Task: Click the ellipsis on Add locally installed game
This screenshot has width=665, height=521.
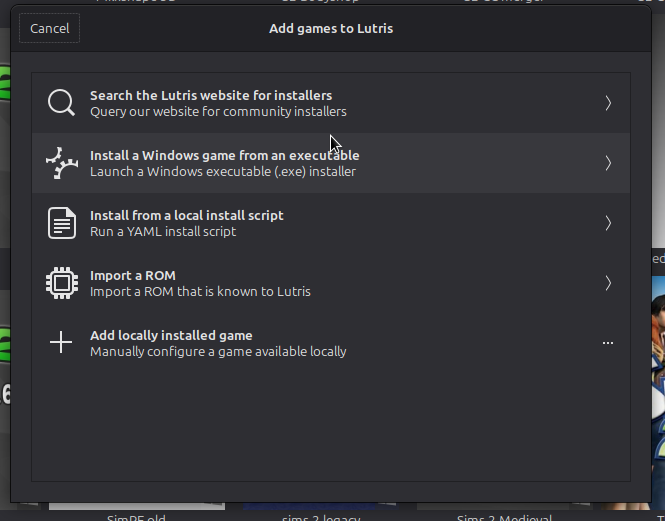Action: click(608, 343)
